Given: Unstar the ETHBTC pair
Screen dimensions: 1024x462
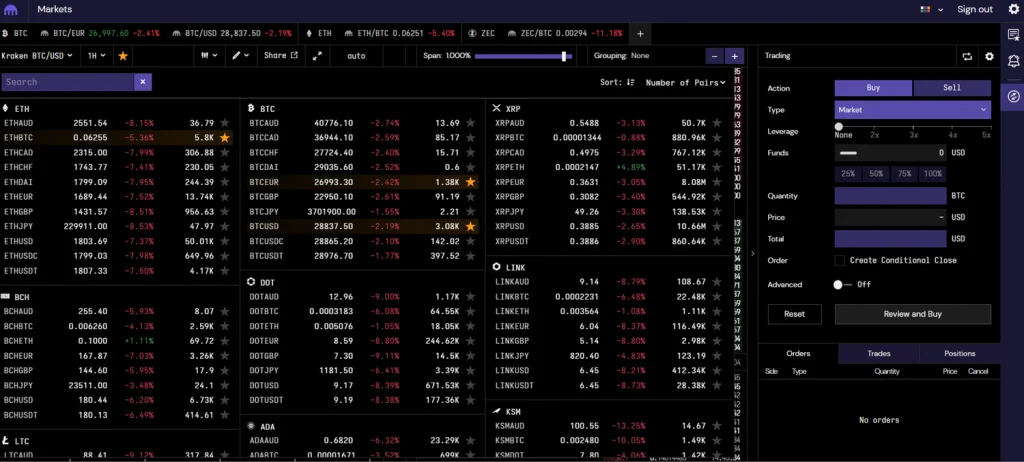Looking at the screenshot, I should [x=225, y=138].
